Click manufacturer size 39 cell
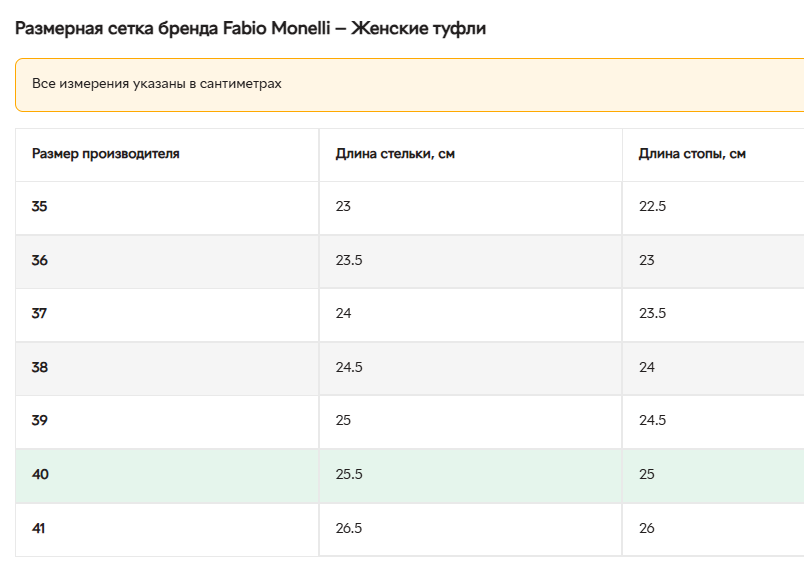Viewport: 804px width, 565px height. coord(40,421)
